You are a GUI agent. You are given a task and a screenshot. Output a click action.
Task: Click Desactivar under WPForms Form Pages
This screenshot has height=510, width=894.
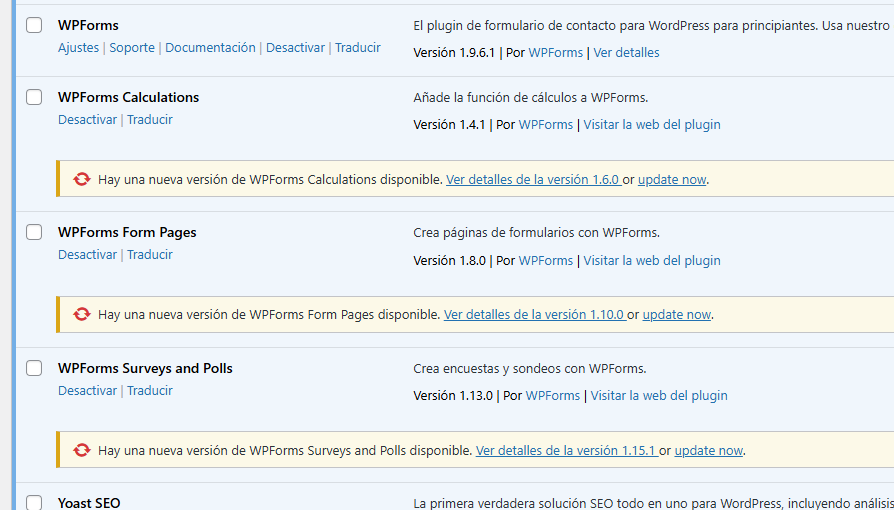coord(87,254)
